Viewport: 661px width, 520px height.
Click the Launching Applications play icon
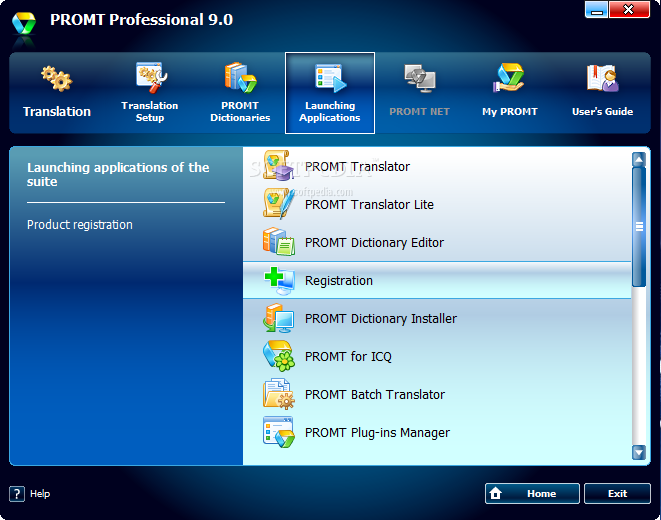tap(330, 78)
